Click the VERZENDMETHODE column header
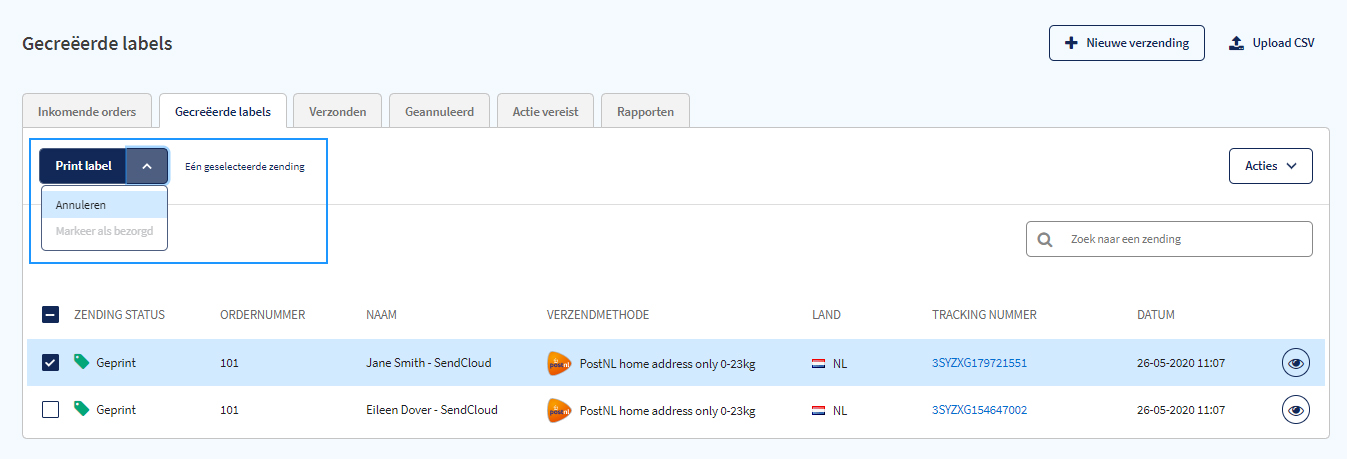1347x459 pixels. (x=598, y=315)
